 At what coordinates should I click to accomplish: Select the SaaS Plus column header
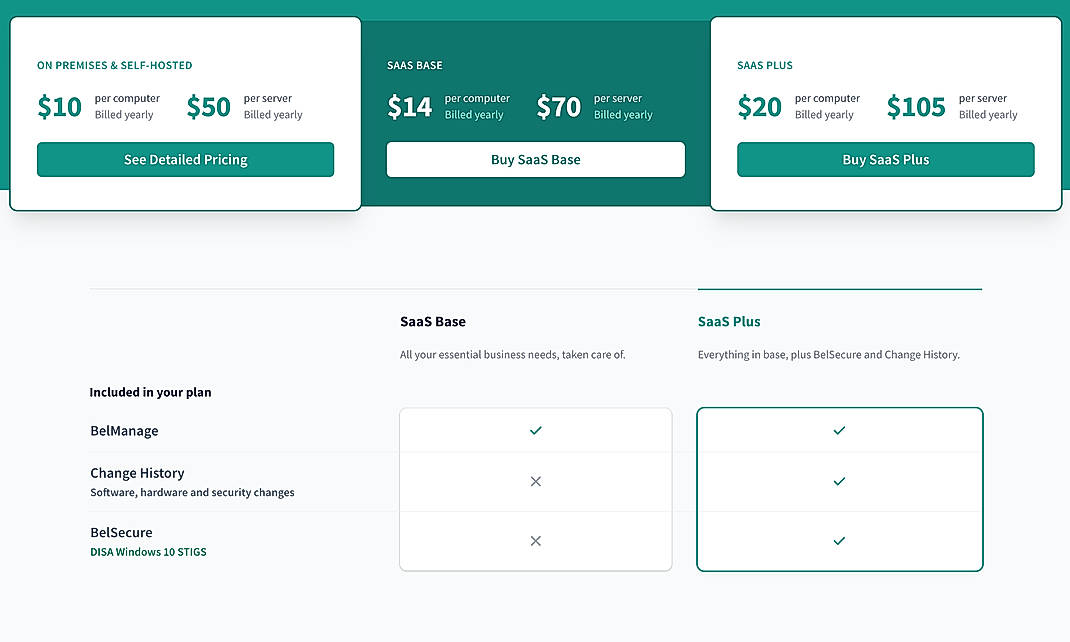(x=728, y=321)
